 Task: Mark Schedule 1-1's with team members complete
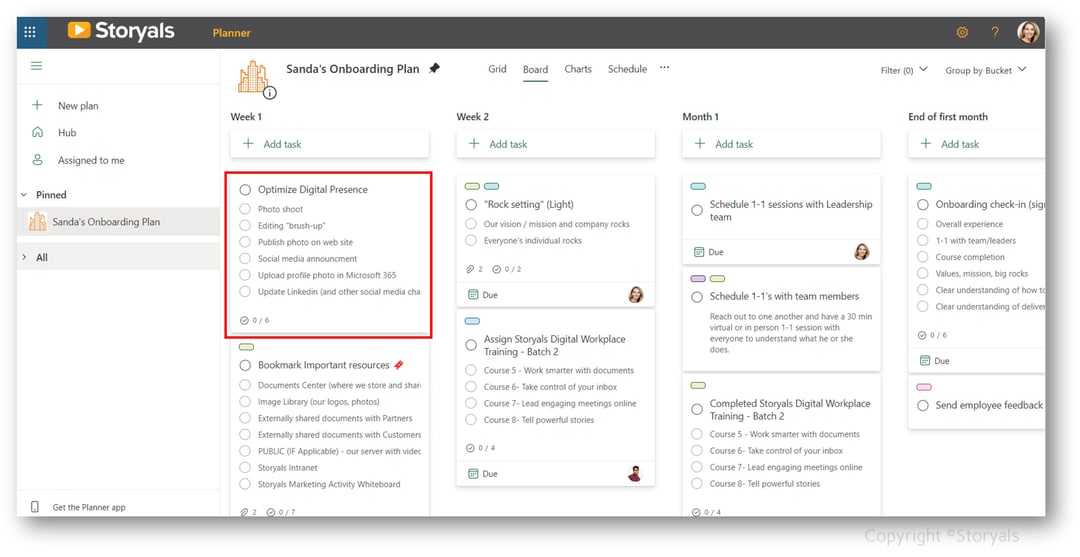coord(697,297)
